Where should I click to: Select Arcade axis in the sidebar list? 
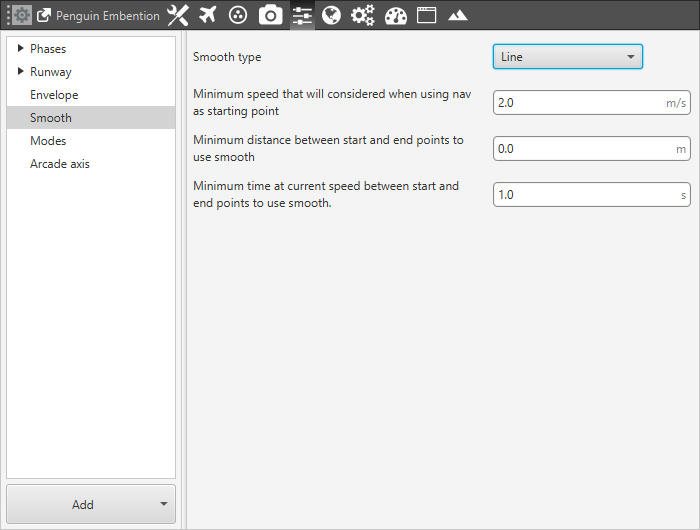tap(91, 164)
